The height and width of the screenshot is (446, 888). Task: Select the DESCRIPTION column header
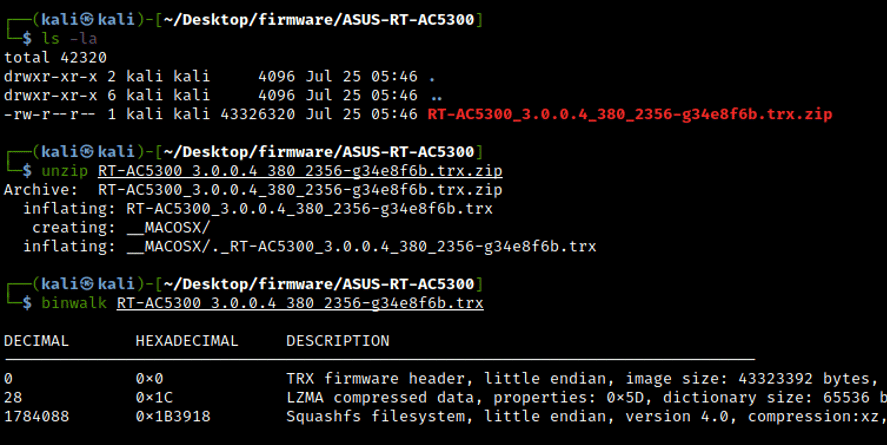(338, 341)
